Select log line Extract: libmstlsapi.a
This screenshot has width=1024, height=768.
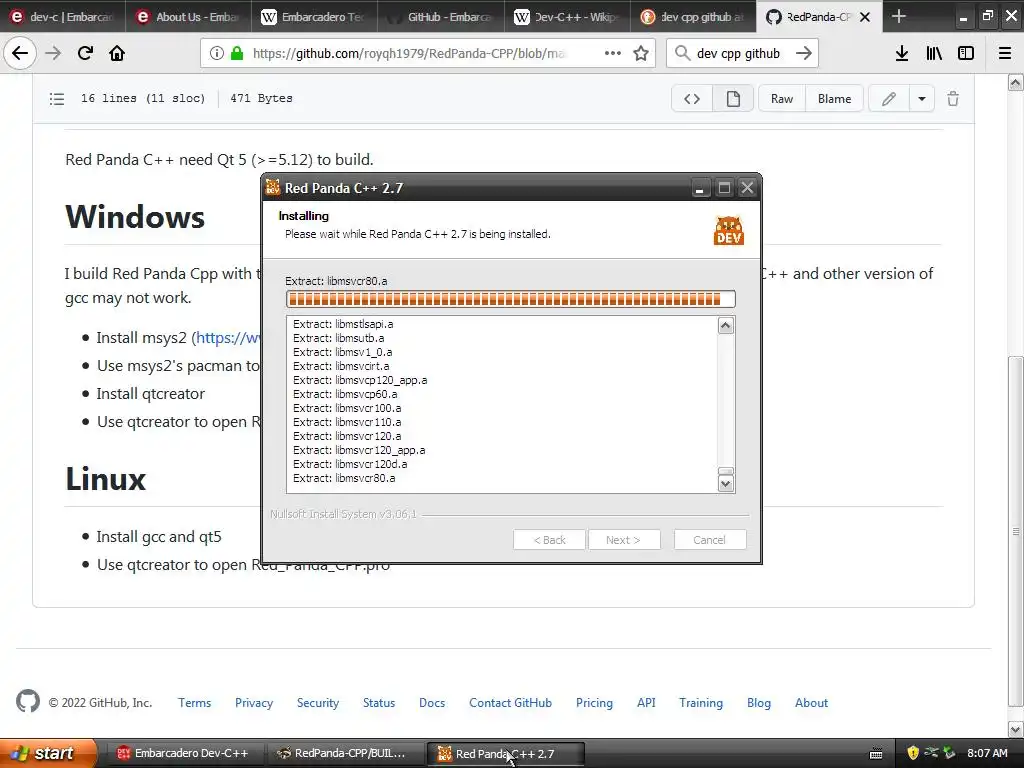coord(343,324)
